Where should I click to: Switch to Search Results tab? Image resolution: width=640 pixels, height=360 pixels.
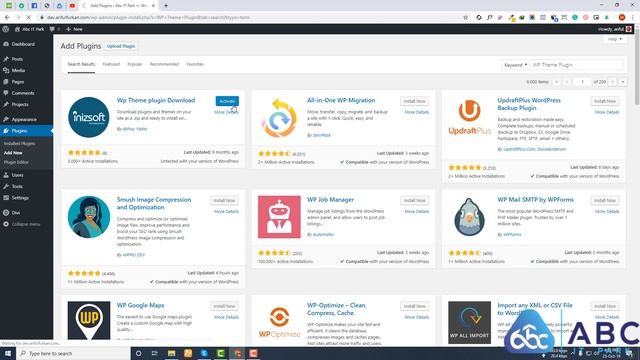(x=81, y=64)
